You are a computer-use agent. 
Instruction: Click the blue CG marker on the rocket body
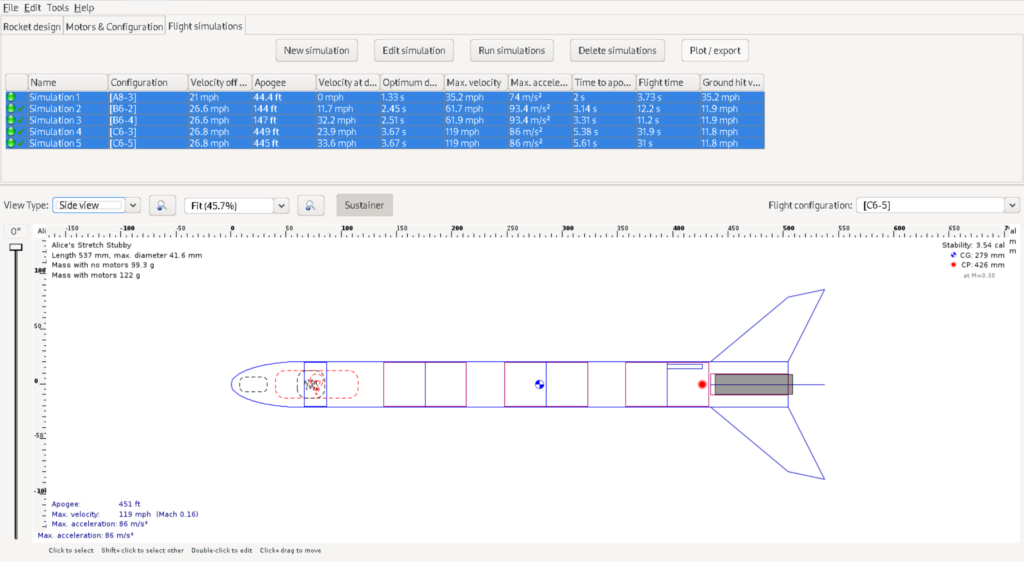coord(540,384)
